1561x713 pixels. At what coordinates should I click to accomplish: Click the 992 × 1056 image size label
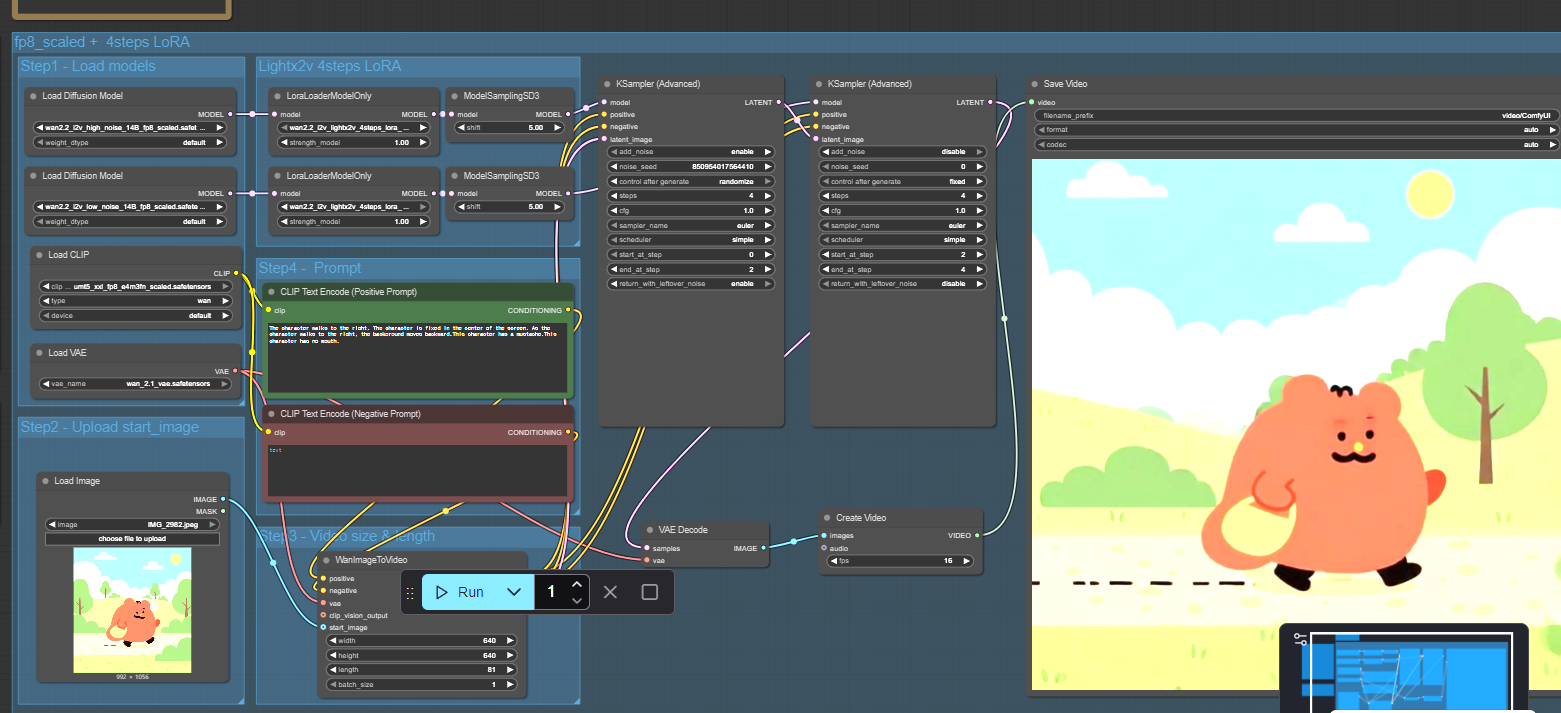[132, 676]
